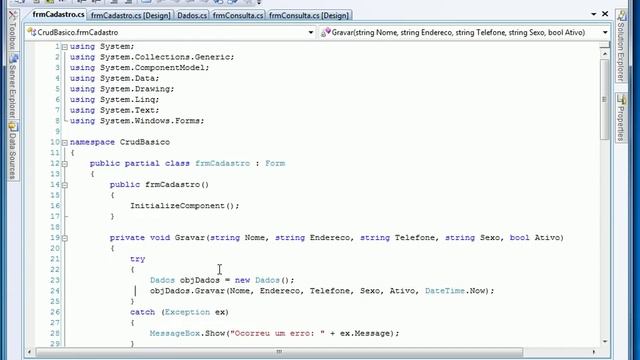Click the class icon beside CrudBasico.frmCadastro

pyautogui.click(x=32, y=32)
